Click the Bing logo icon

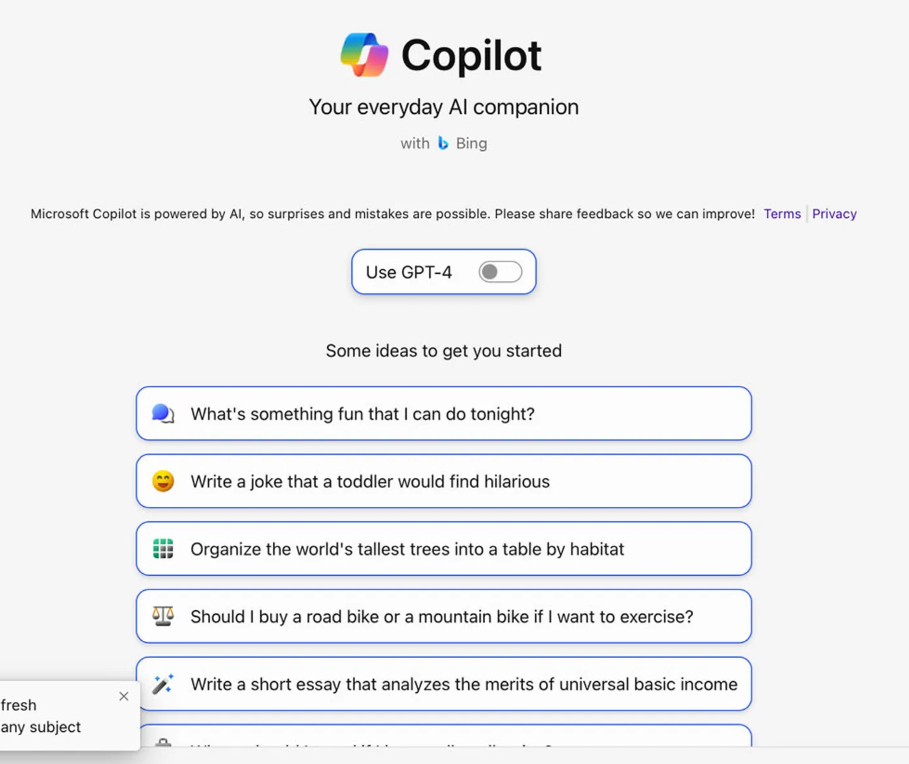tap(443, 143)
